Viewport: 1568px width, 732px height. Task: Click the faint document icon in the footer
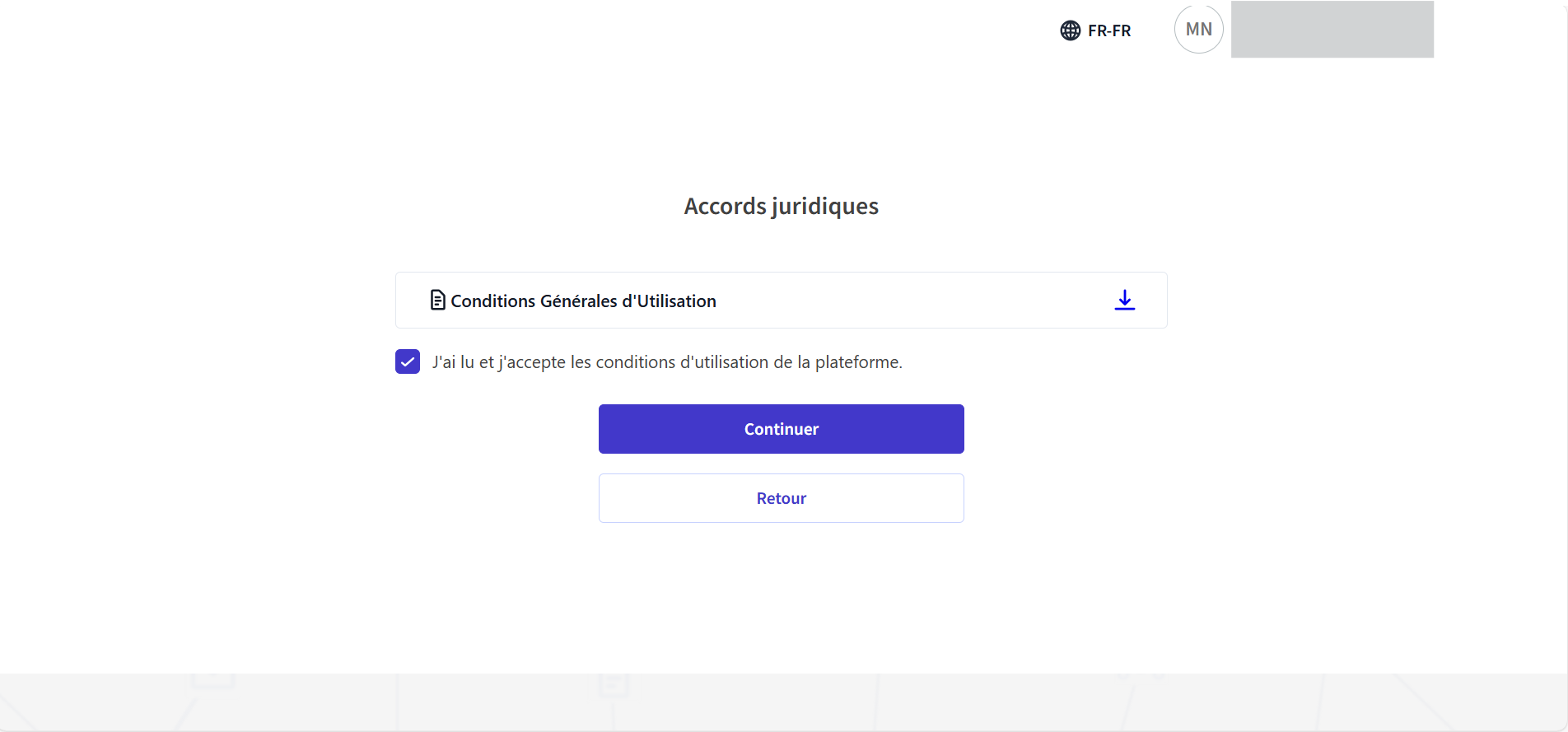tap(613, 683)
